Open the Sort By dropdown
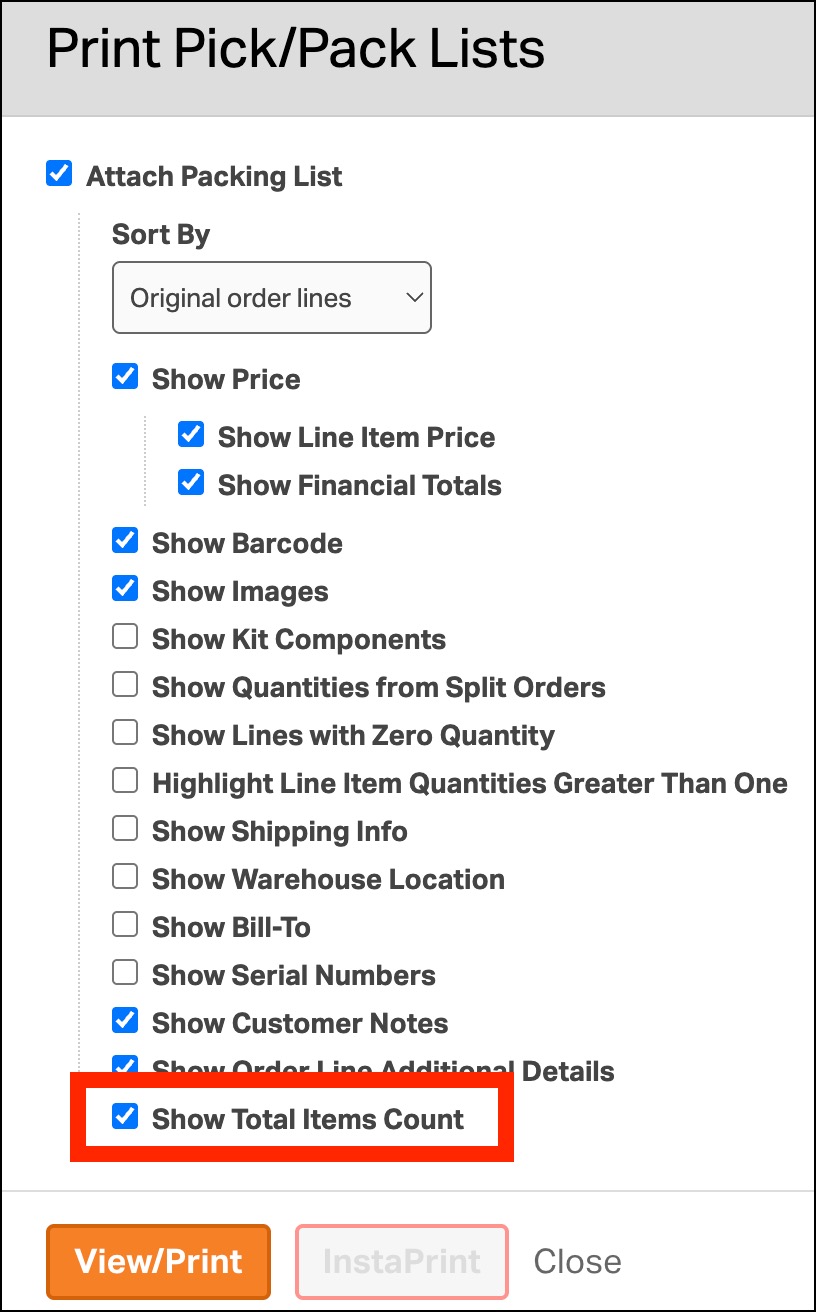The height and width of the screenshot is (1312, 816). [x=271, y=298]
